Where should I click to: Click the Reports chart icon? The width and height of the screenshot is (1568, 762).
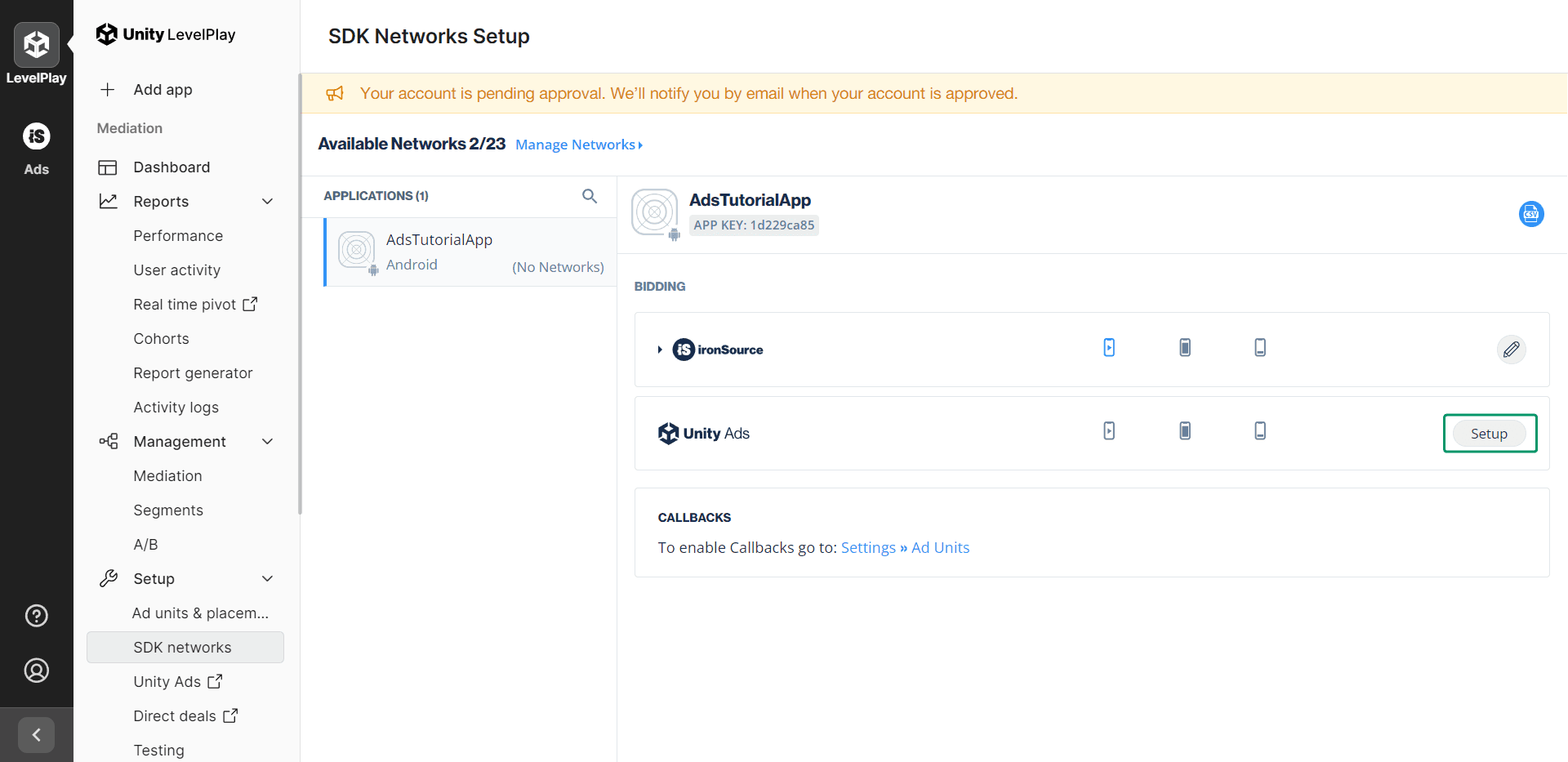point(108,201)
